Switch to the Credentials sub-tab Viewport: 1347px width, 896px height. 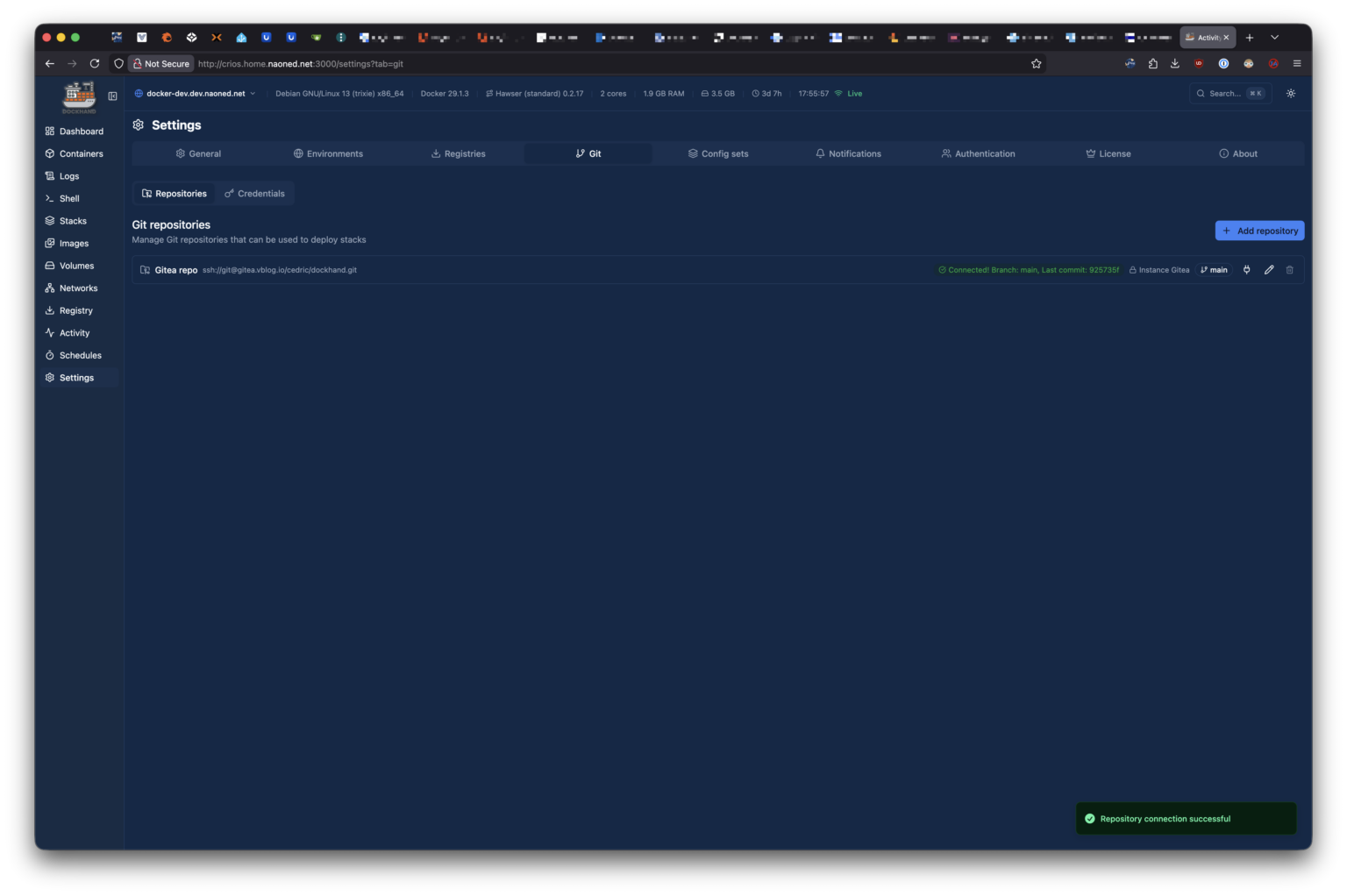click(x=254, y=194)
